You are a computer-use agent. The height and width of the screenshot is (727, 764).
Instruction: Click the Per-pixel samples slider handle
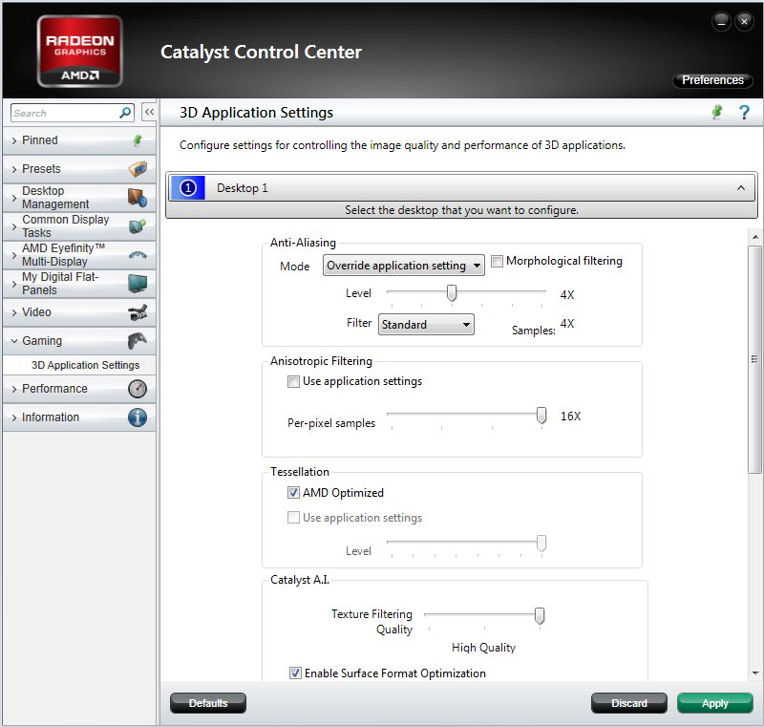[541, 415]
